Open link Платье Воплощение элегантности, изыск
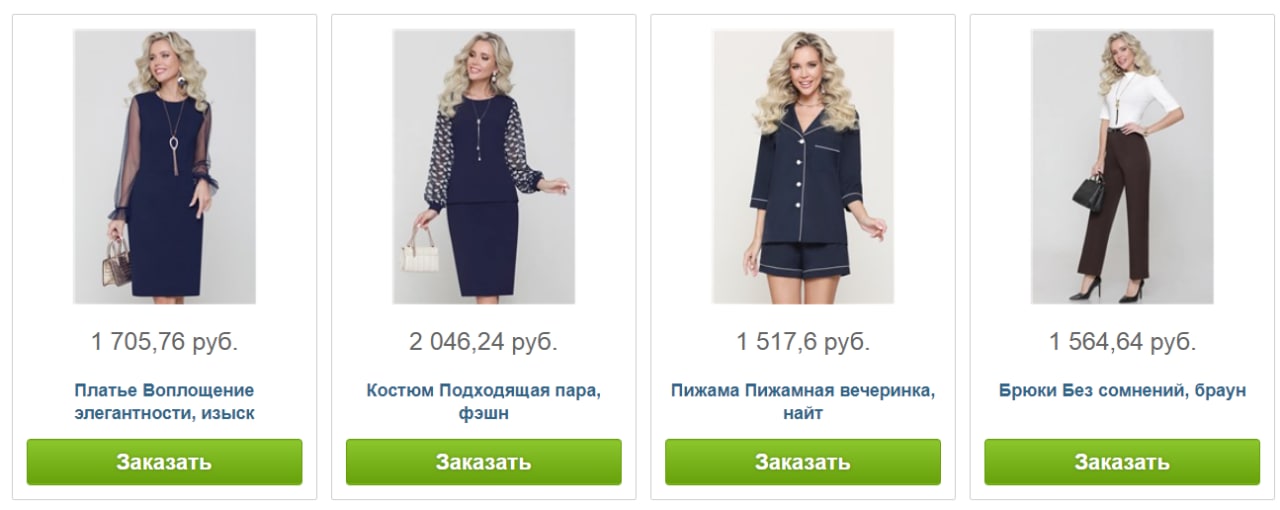Screen dimensions: 1280x510 click(x=164, y=401)
